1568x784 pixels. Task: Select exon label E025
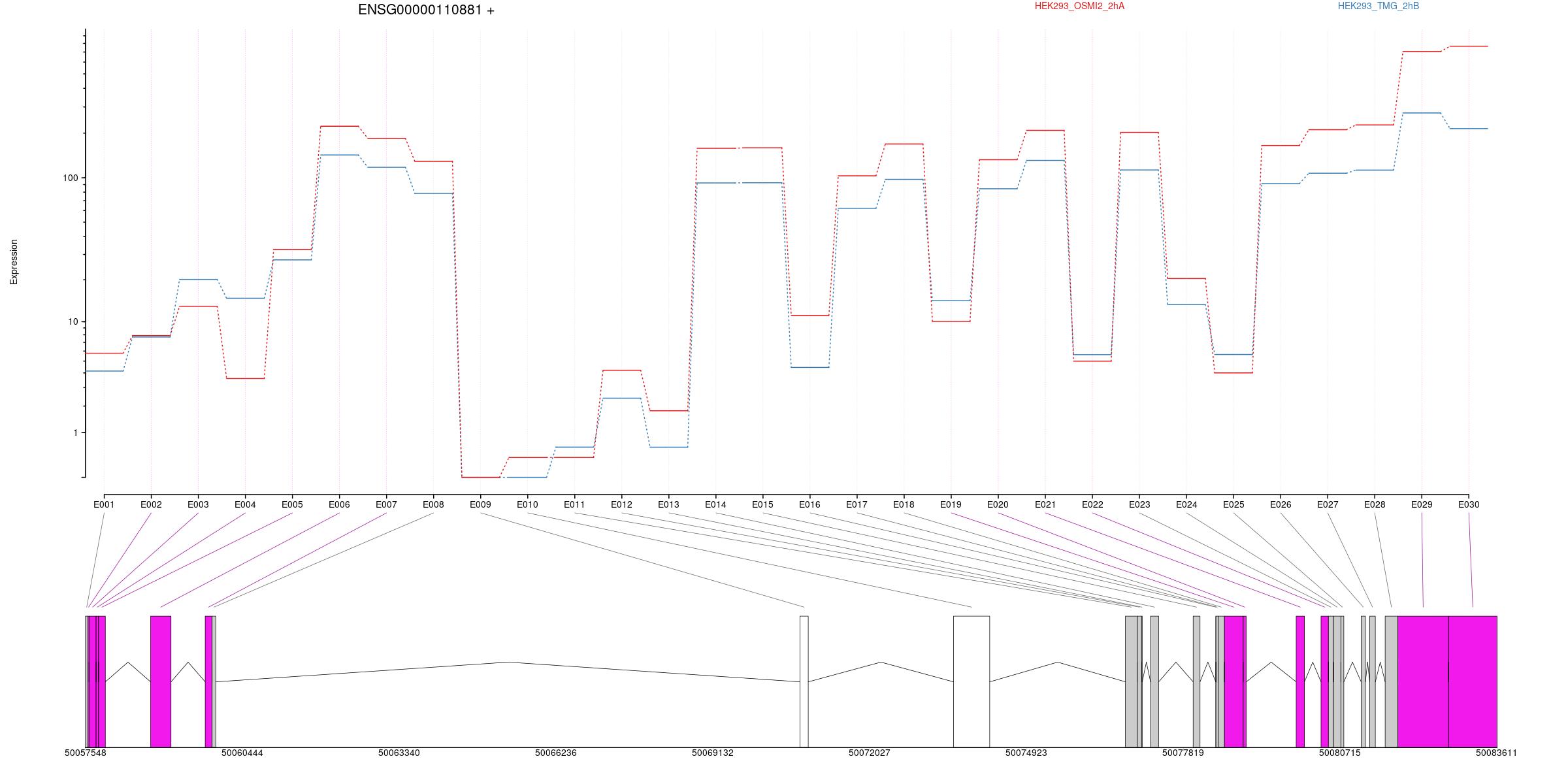(1233, 504)
